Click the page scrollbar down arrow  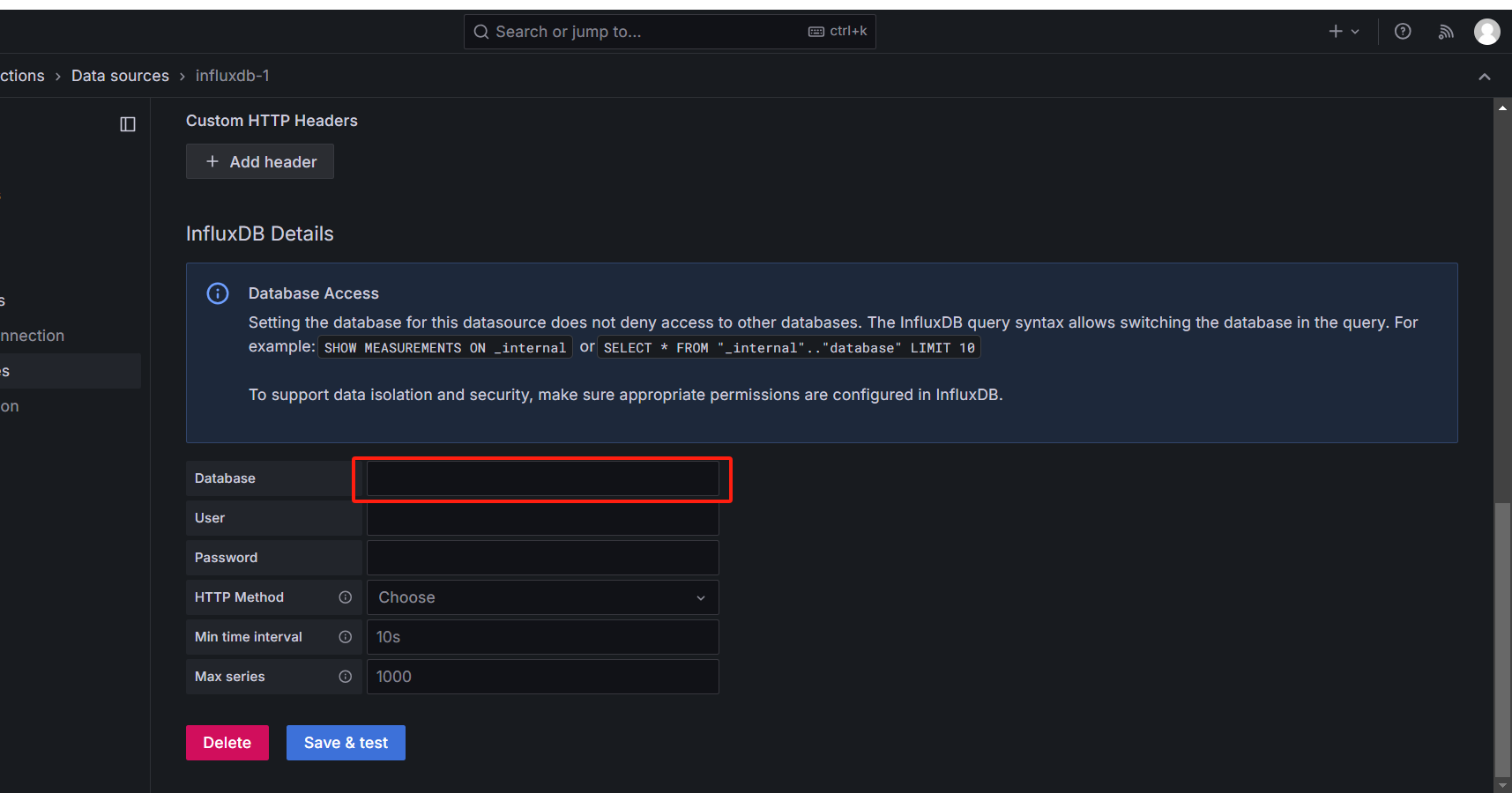click(1502, 785)
